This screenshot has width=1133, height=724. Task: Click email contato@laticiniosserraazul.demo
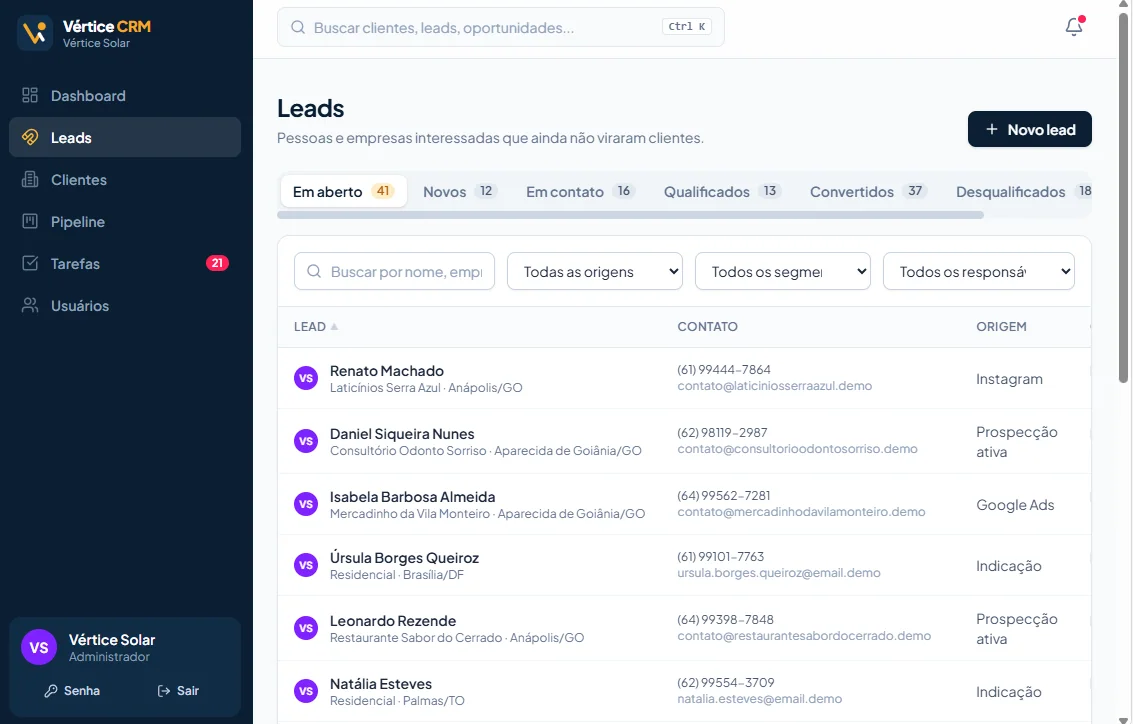775,386
